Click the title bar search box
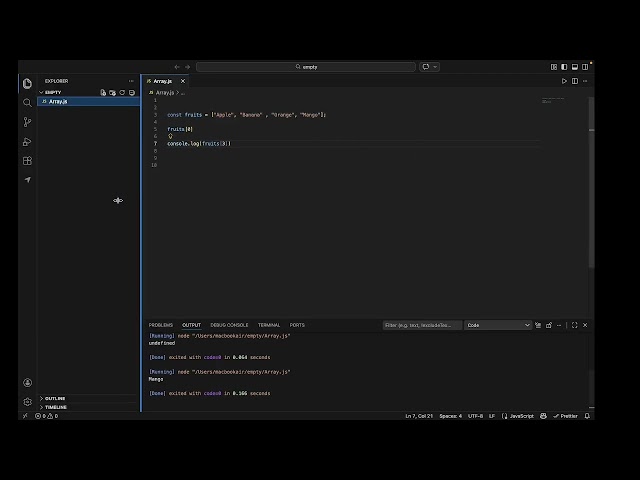 click(306, 67)
